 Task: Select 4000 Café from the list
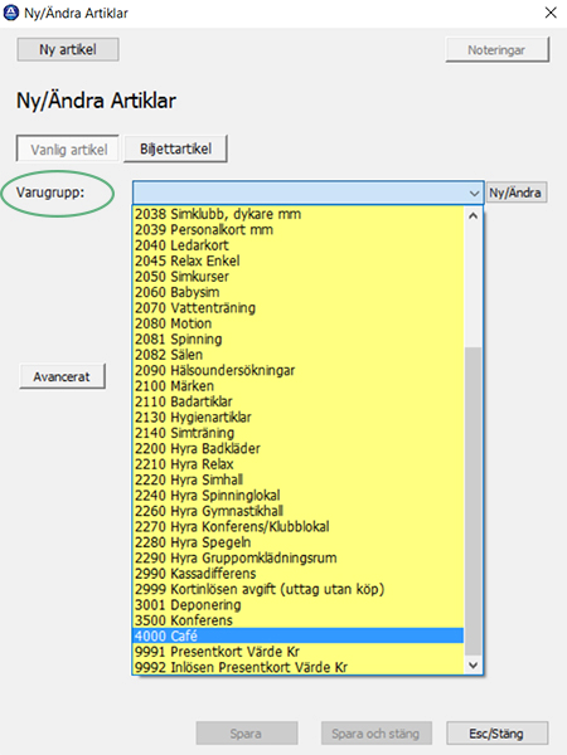pyautogui.click(x=298, y=636)
